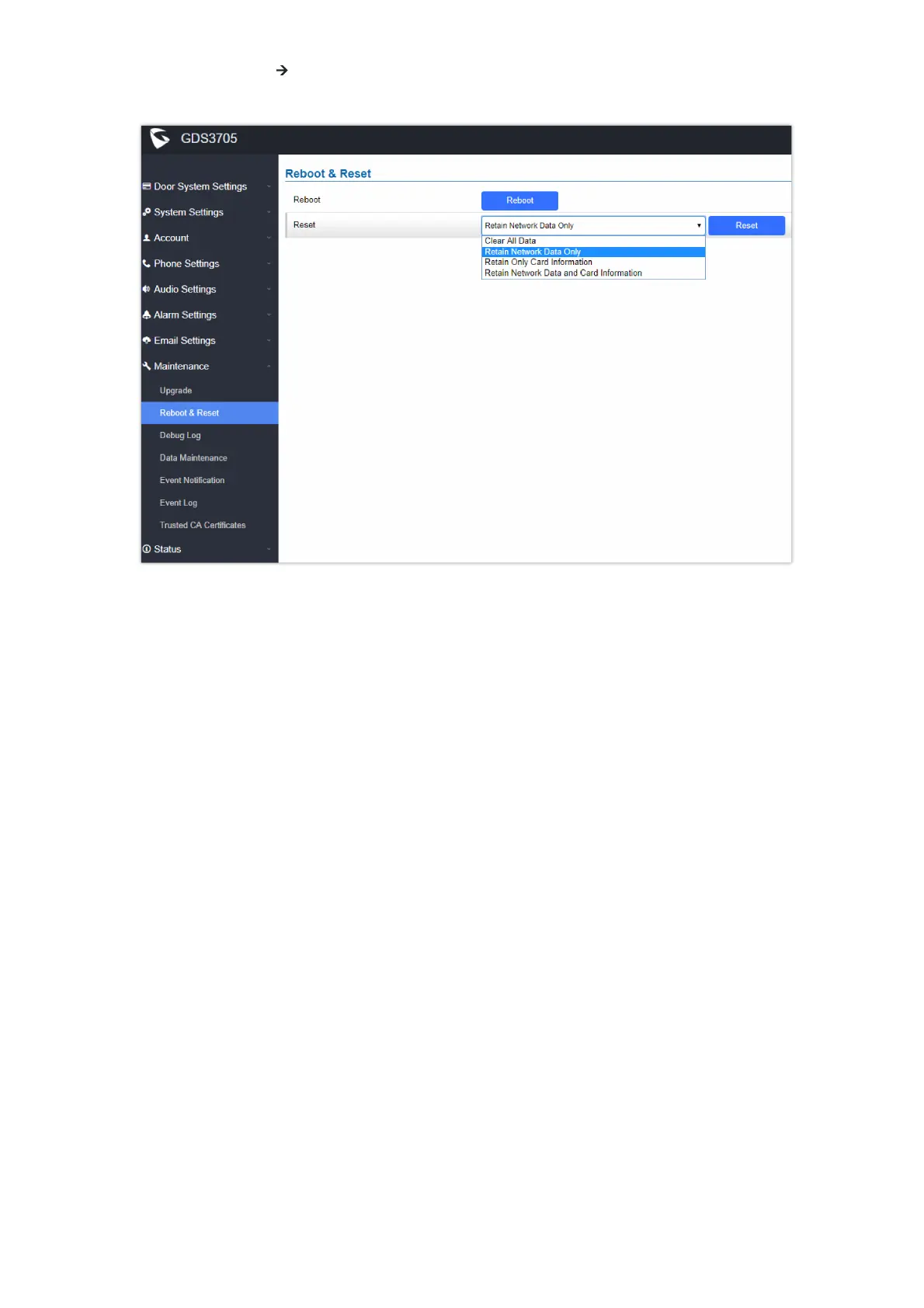Click the Door System Settings card icon
The width and height of the screenshot is (924, 1308).
(x=147, y=186)
